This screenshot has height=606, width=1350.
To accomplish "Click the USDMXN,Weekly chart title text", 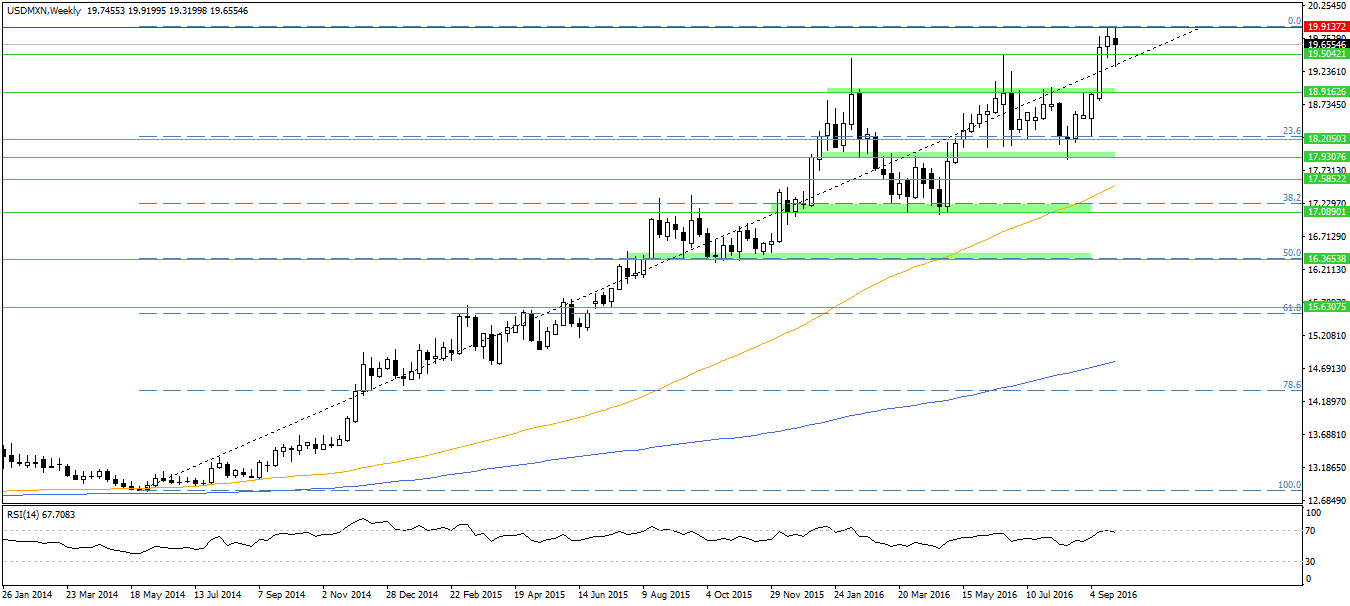I will (39, 10).
